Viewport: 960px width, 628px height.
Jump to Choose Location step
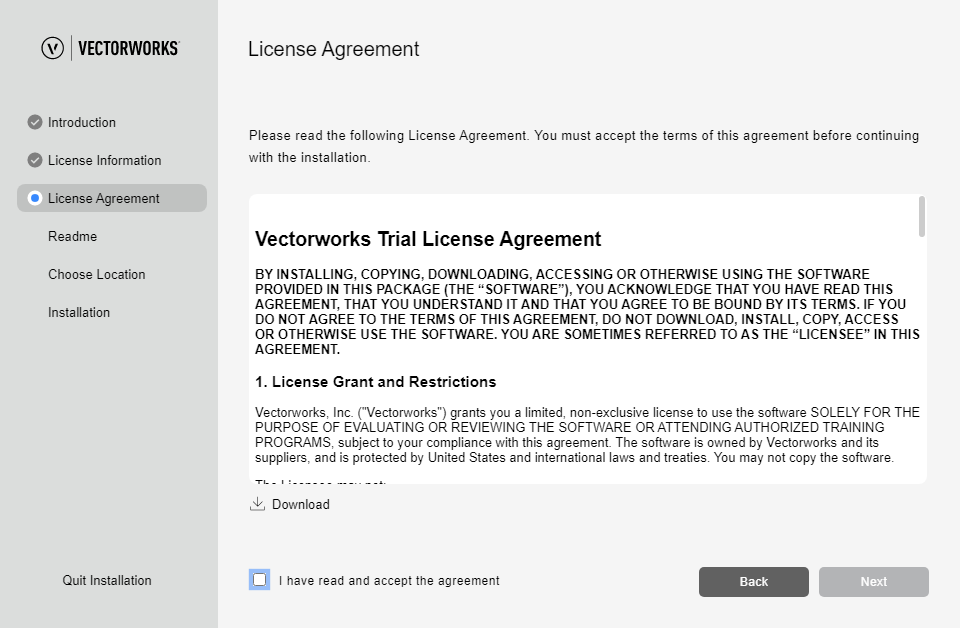97,274
